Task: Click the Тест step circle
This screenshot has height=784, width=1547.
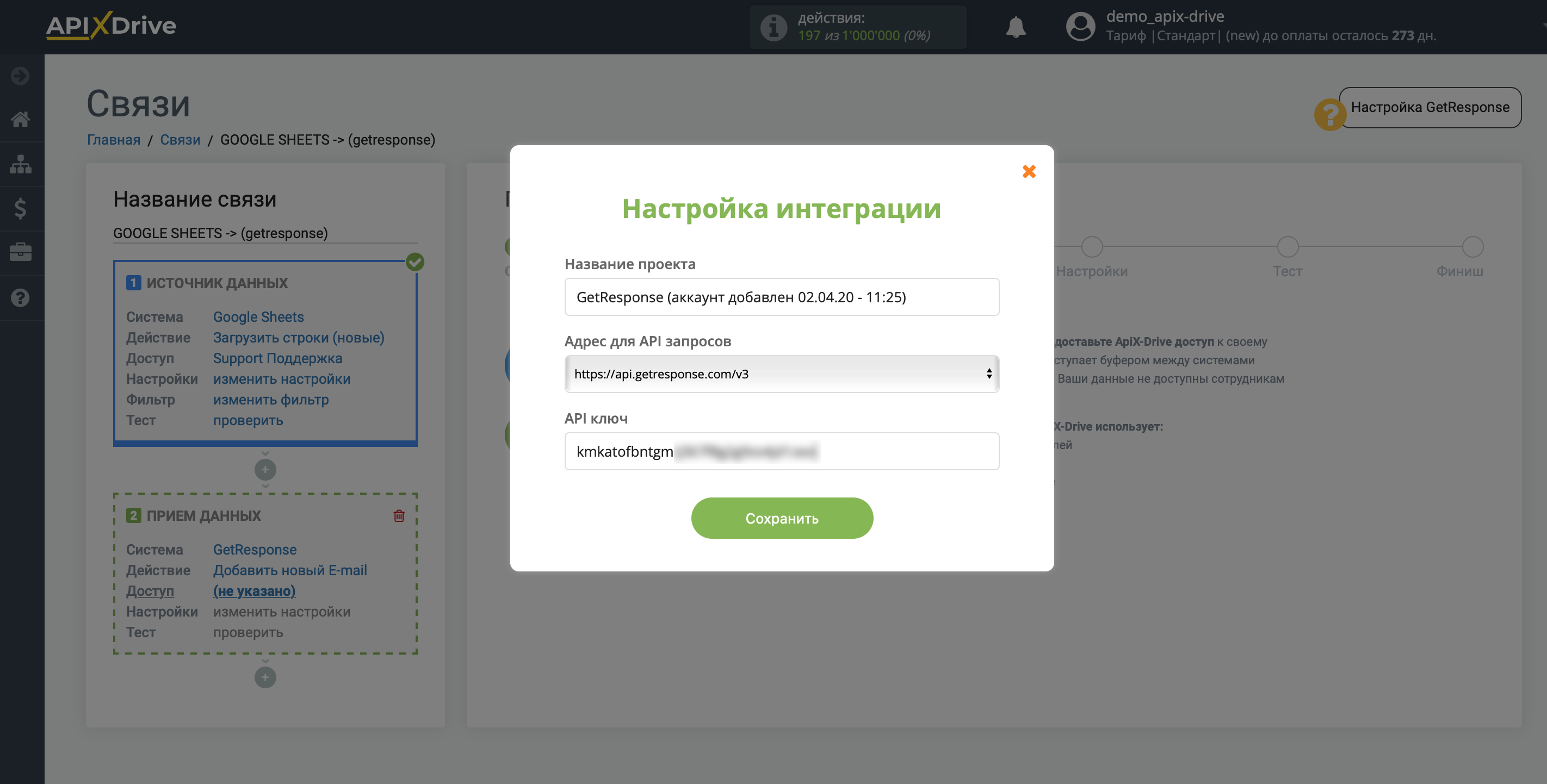Action: 1288,247
